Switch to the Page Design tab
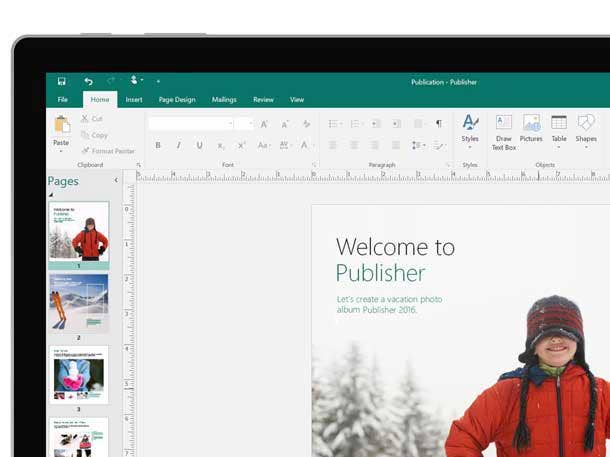The image size is (610, 457). click(x=177, y=100)
